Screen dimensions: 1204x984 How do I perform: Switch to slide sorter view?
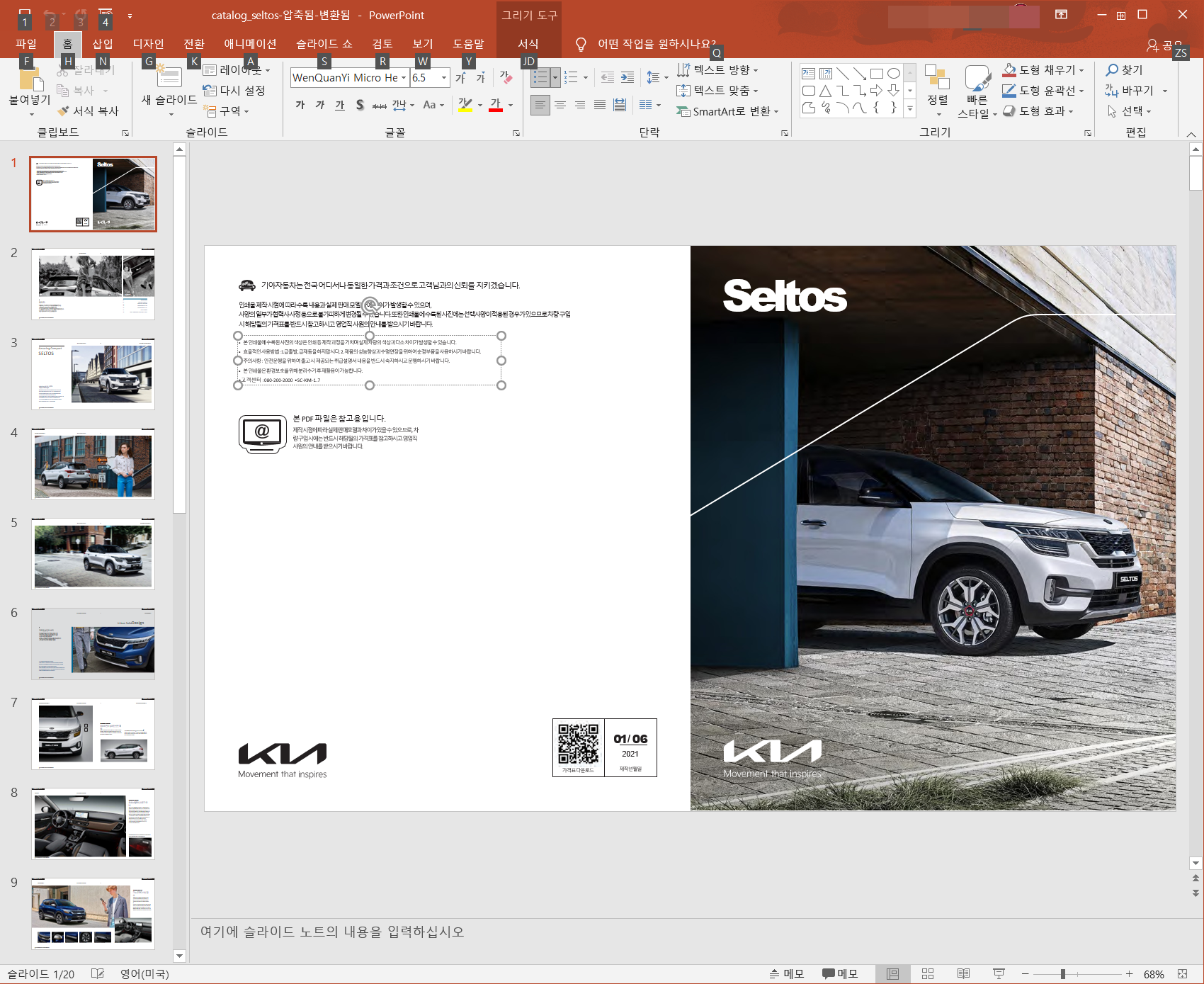click(x=928, y=974)
